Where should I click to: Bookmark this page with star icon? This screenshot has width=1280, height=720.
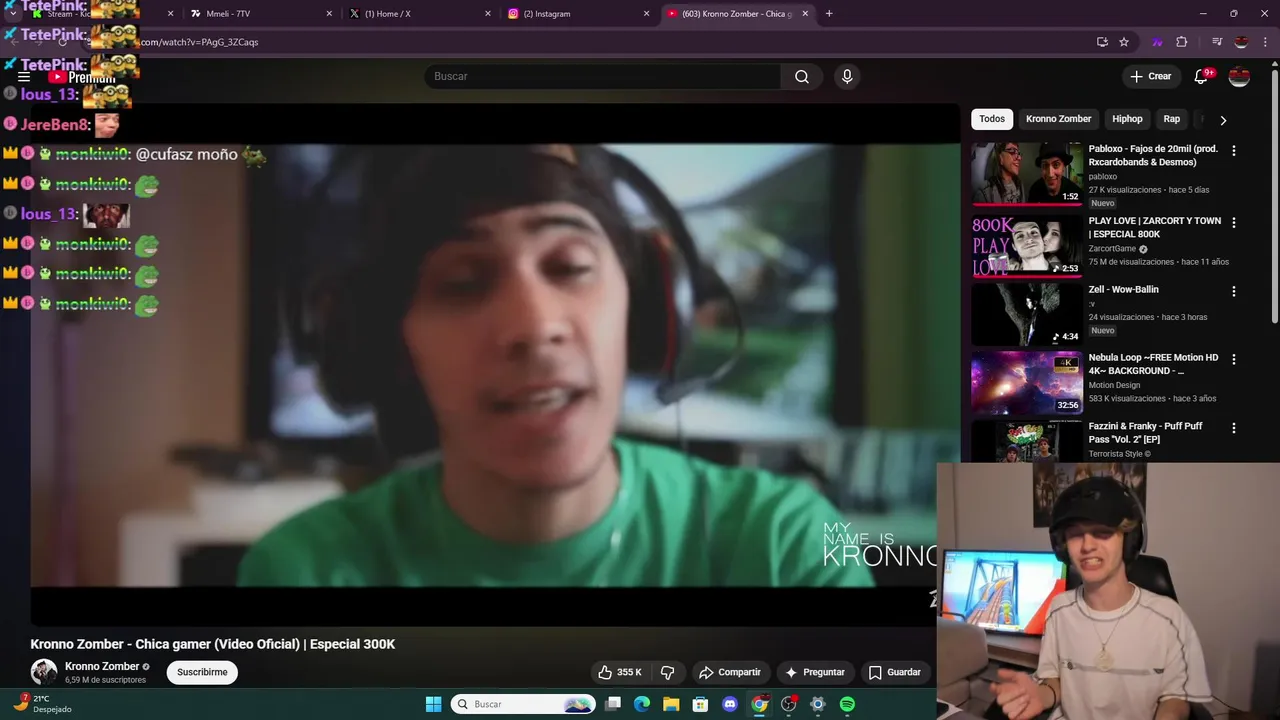[1124, 42]
